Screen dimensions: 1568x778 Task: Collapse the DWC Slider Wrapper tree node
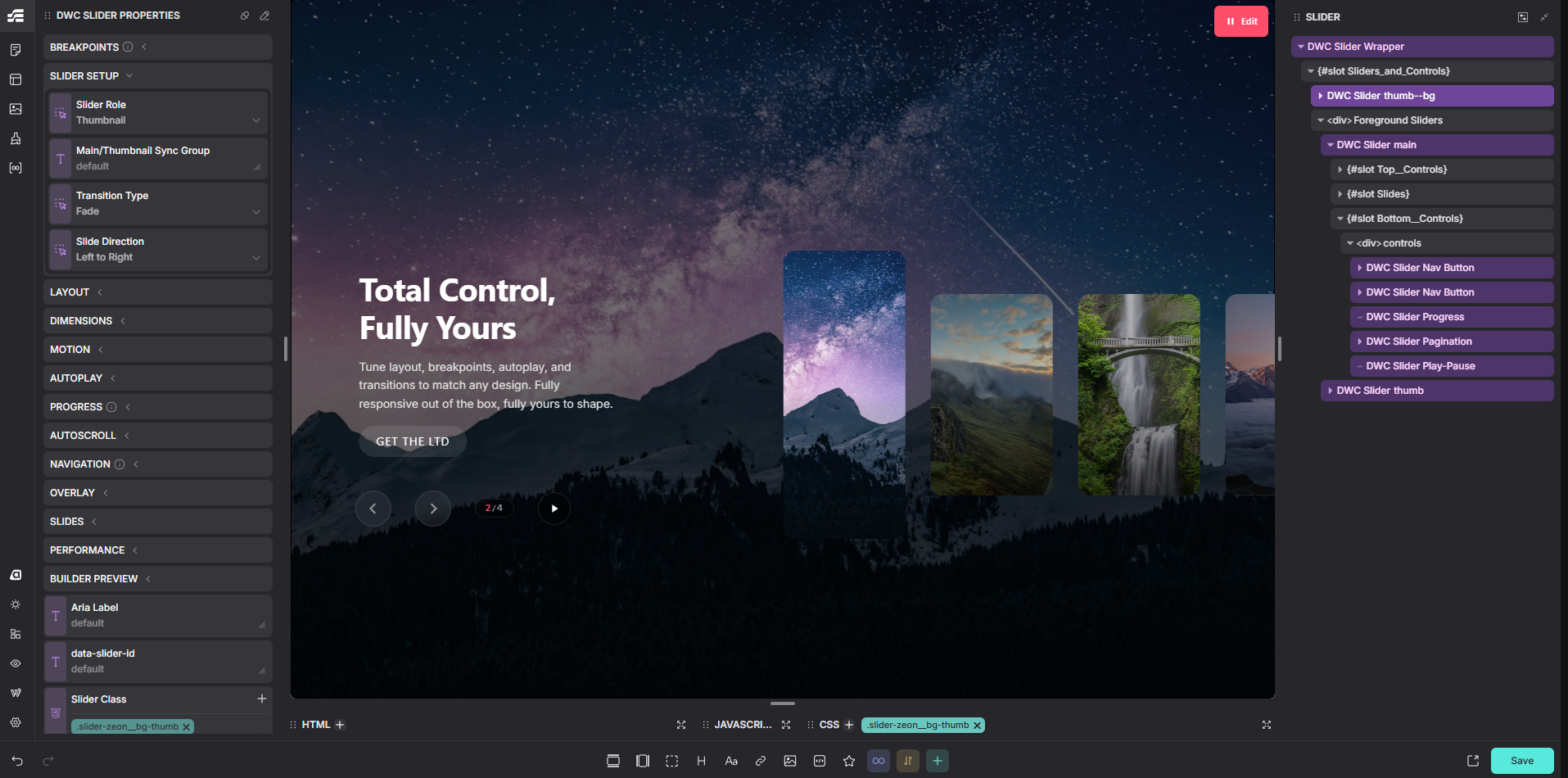click(x=1301, y=47)
